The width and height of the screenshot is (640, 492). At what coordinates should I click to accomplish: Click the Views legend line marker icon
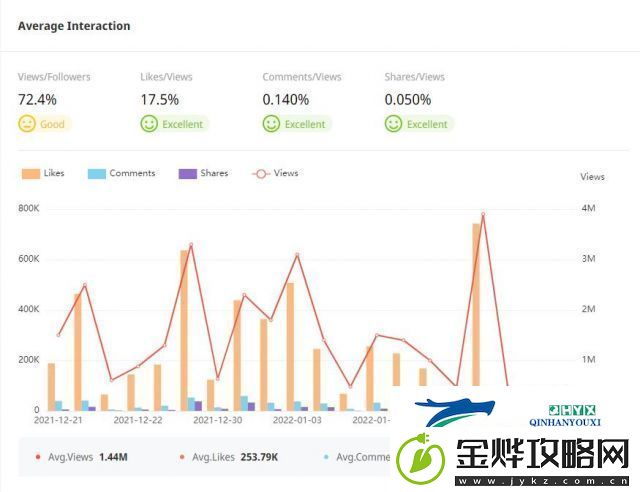click(x=261, y=174)
